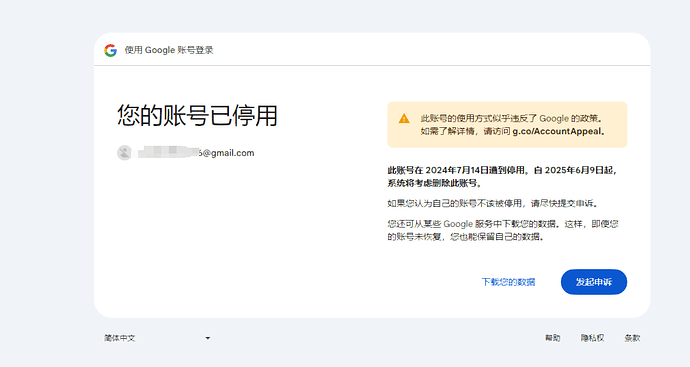Expand the language dropdown arrow
The width and height of the screenshot is (690, 367).
tap(208, 338)
